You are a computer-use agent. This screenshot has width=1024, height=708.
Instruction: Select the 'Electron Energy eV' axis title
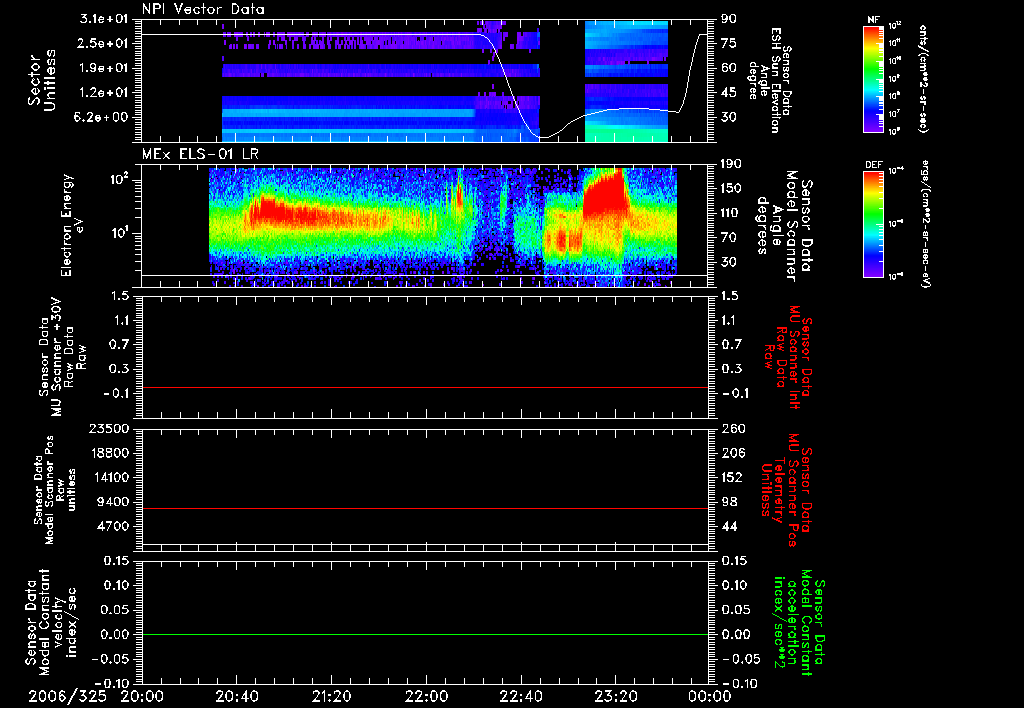71,225
